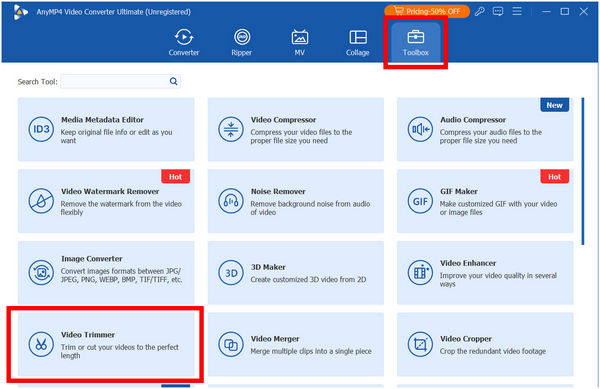Go to the Collage tab

[x=358, y=43]
